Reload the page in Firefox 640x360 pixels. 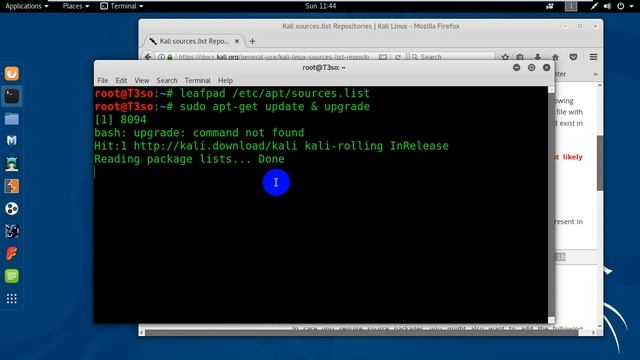398,57
